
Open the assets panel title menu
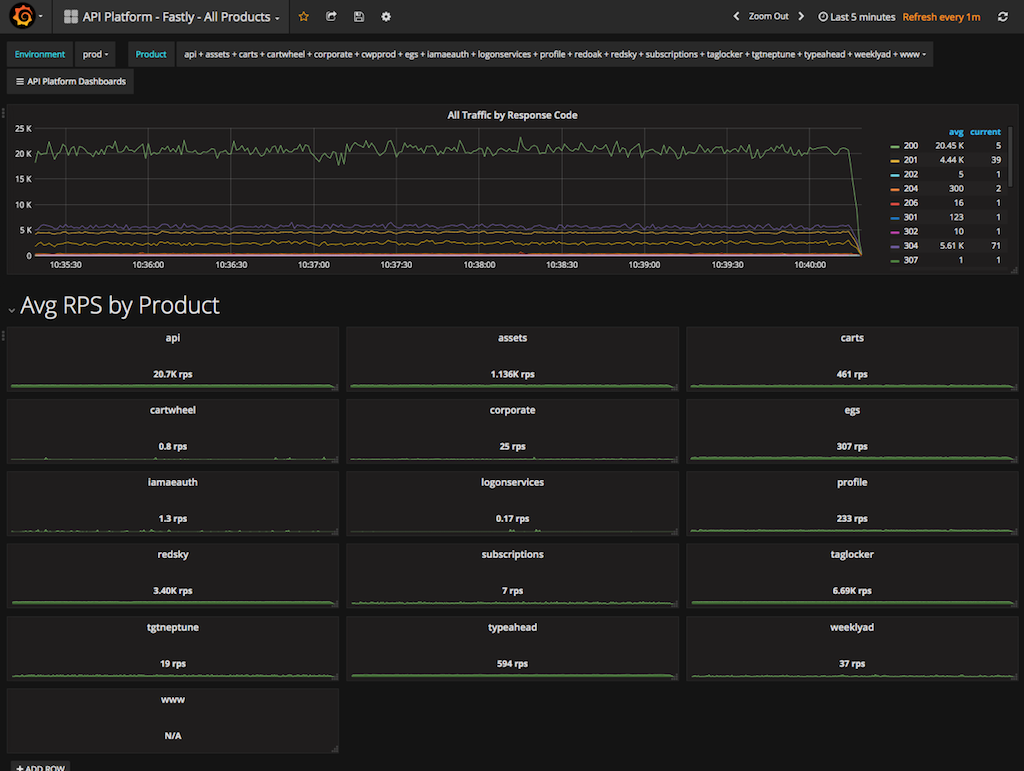pos(512,338)
